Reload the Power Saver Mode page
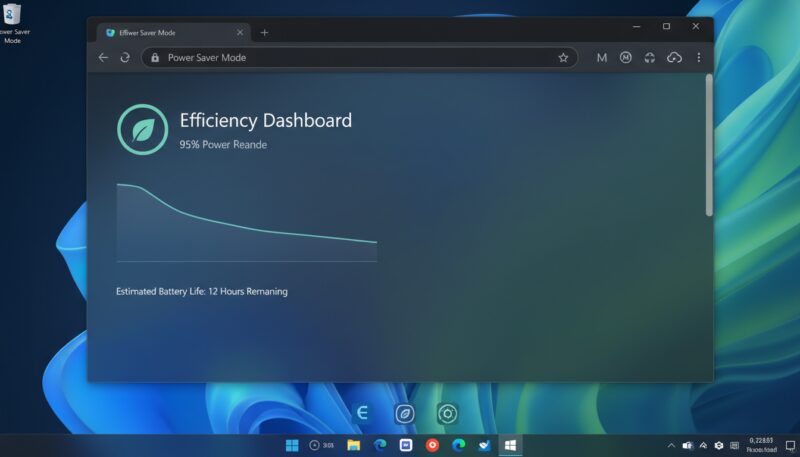Screen dimensions: 800x457 point(125,58)
